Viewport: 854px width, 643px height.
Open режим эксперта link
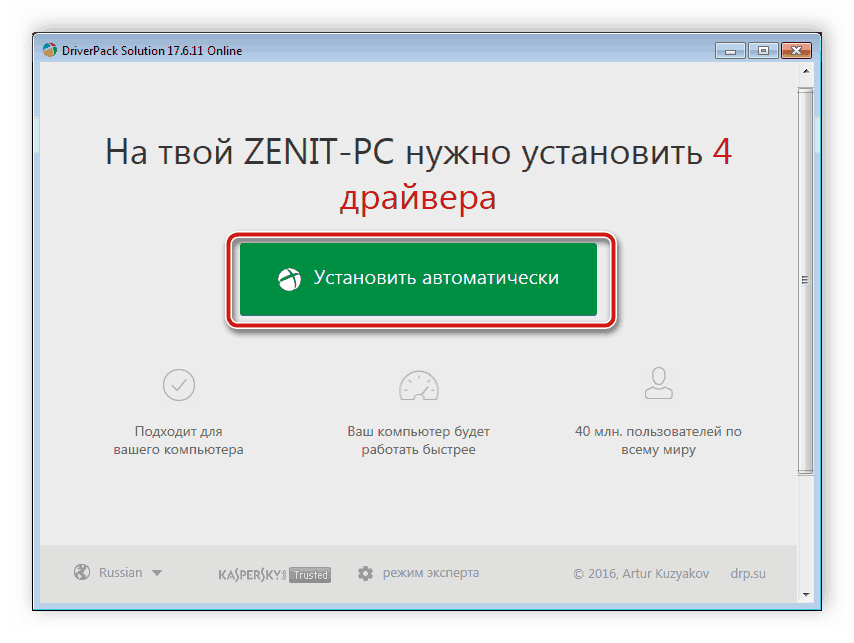[x=431, y=573]
